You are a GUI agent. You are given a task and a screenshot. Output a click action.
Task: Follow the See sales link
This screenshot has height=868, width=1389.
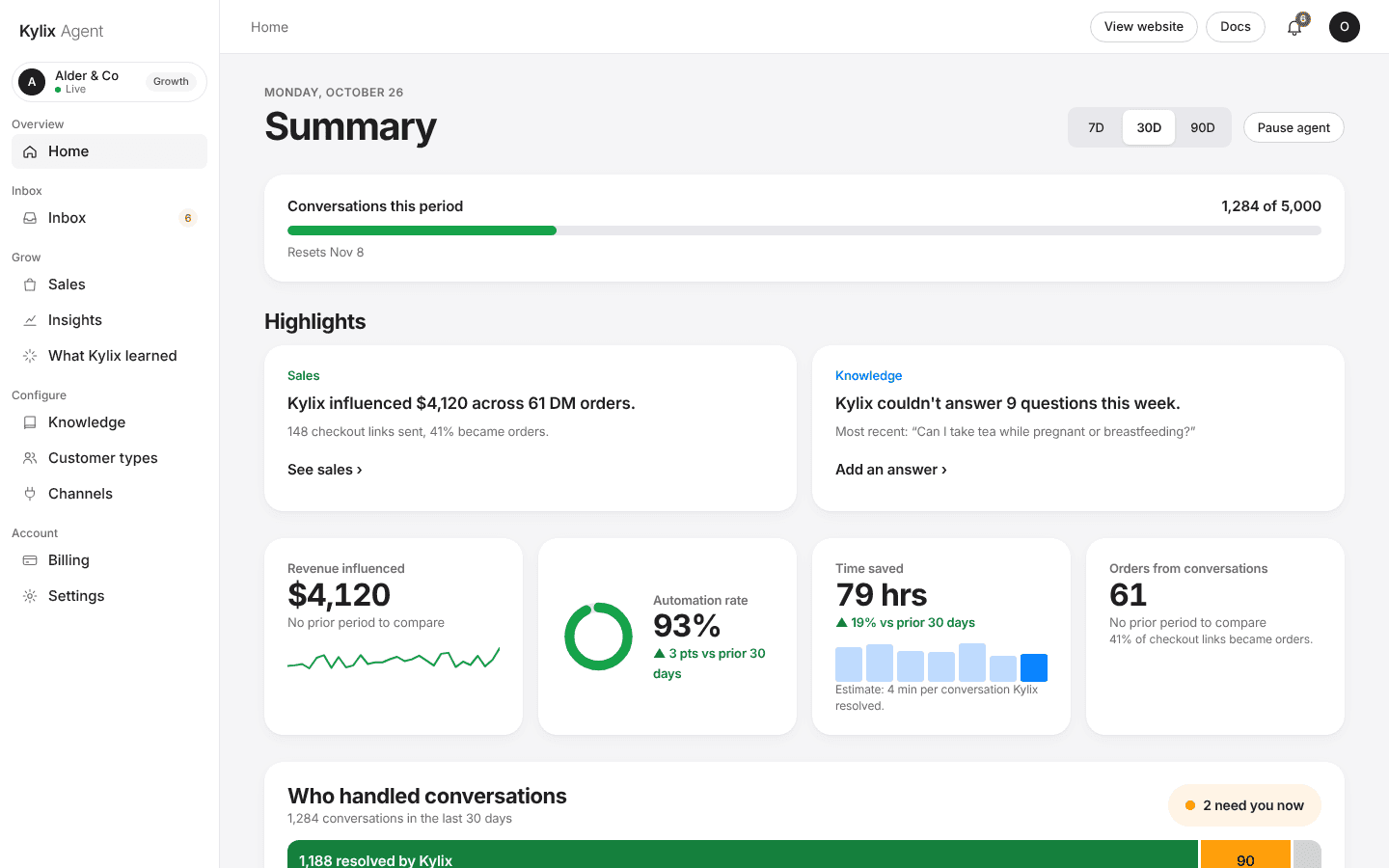[x=325, y=470]
